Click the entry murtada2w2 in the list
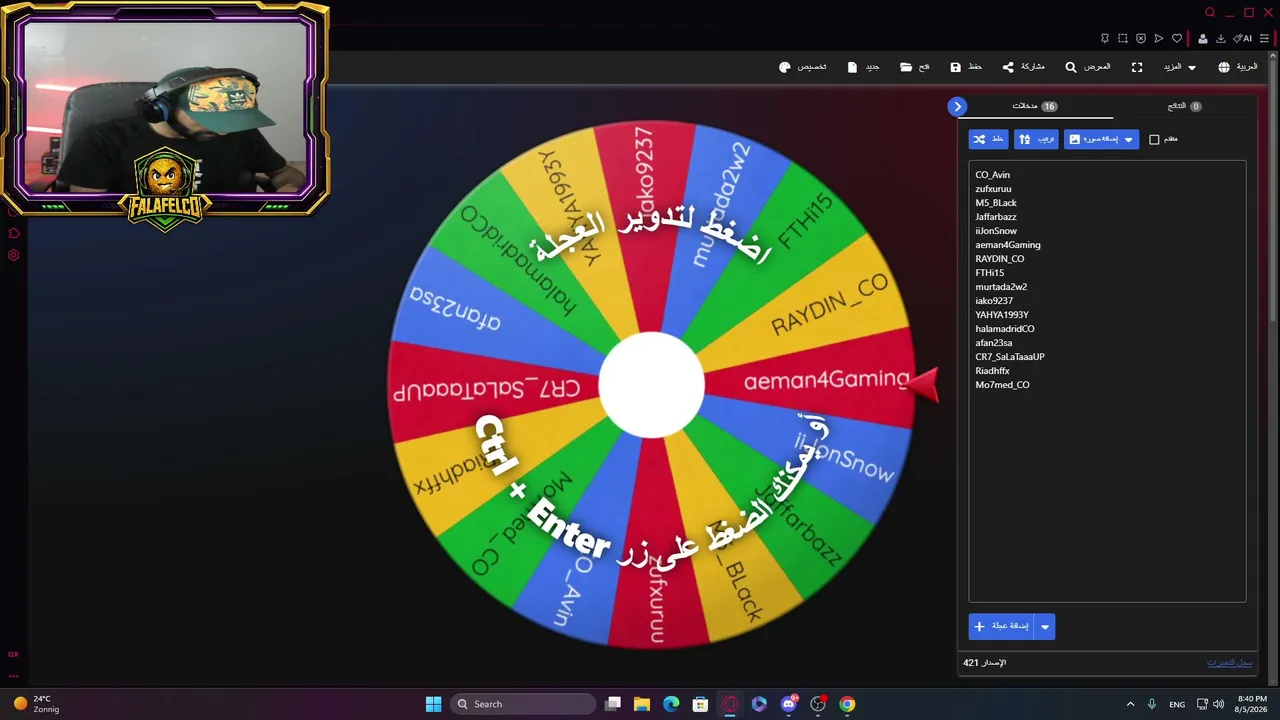 1001,287
